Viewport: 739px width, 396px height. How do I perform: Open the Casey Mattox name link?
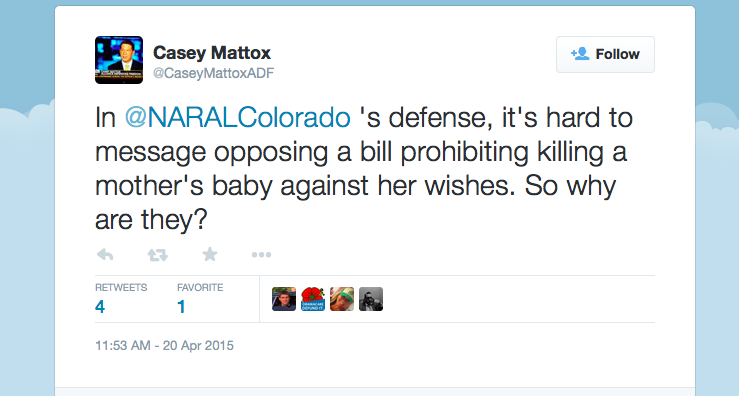point(212,52)
